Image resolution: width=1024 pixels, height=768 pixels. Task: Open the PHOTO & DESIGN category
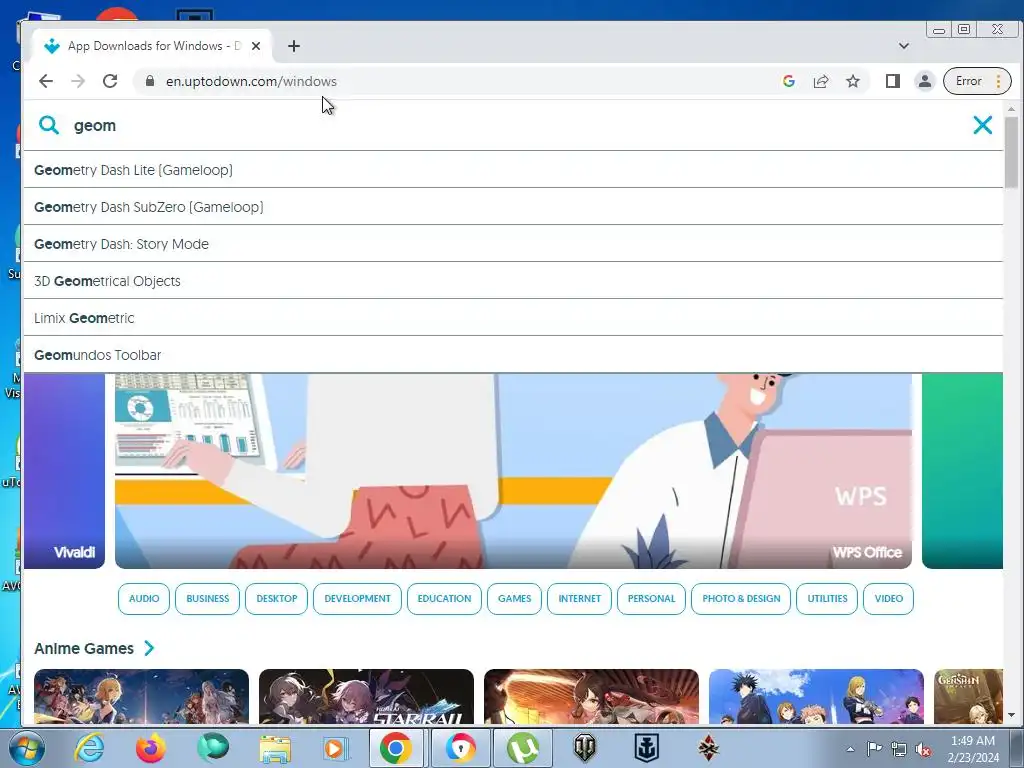(x=741, y=599)
